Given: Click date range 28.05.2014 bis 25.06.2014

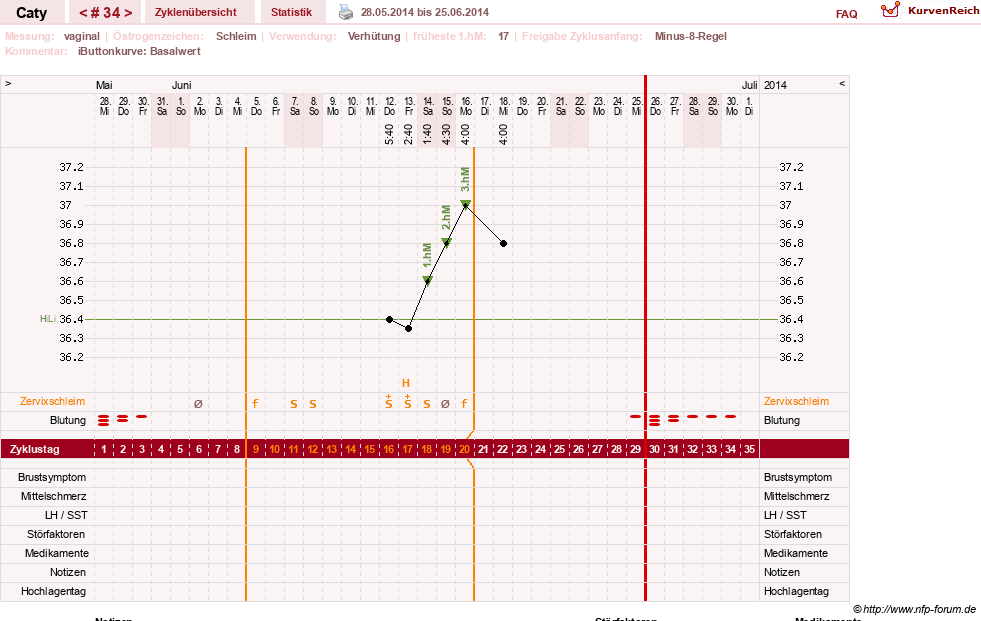Looking at the screenshot, I should pos(425,12).
